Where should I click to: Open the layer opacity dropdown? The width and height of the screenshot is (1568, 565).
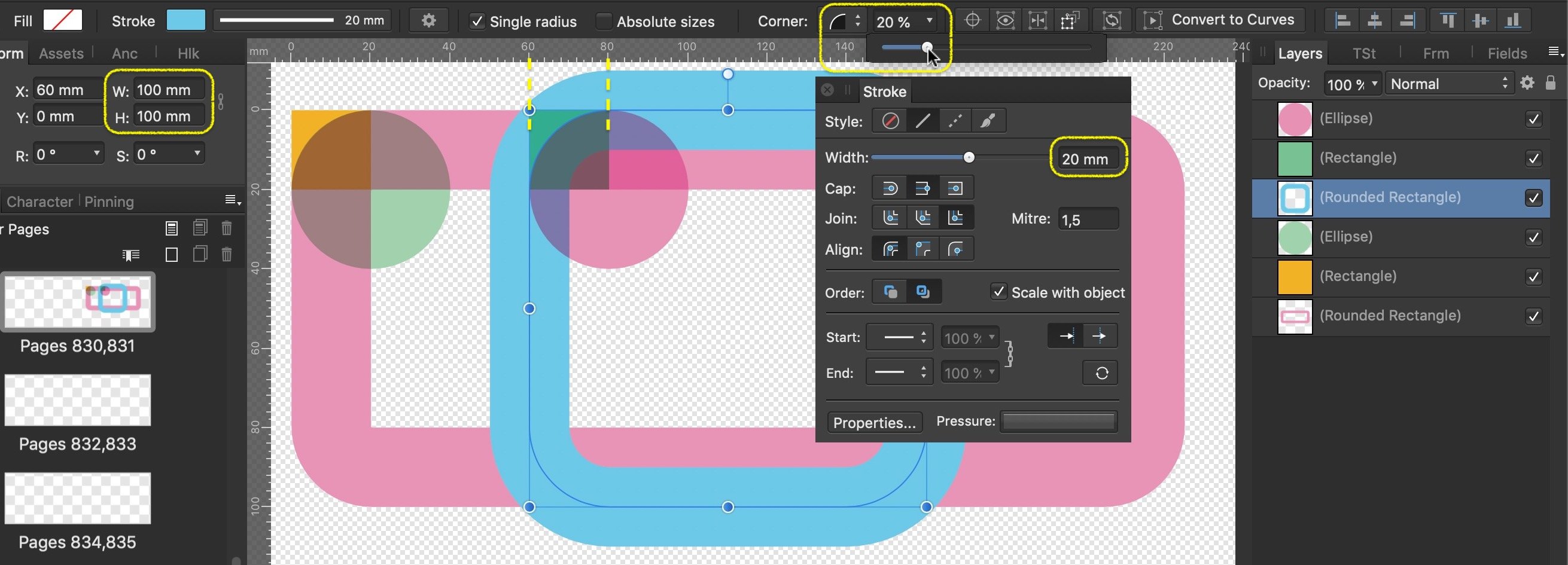point(1374,83)
